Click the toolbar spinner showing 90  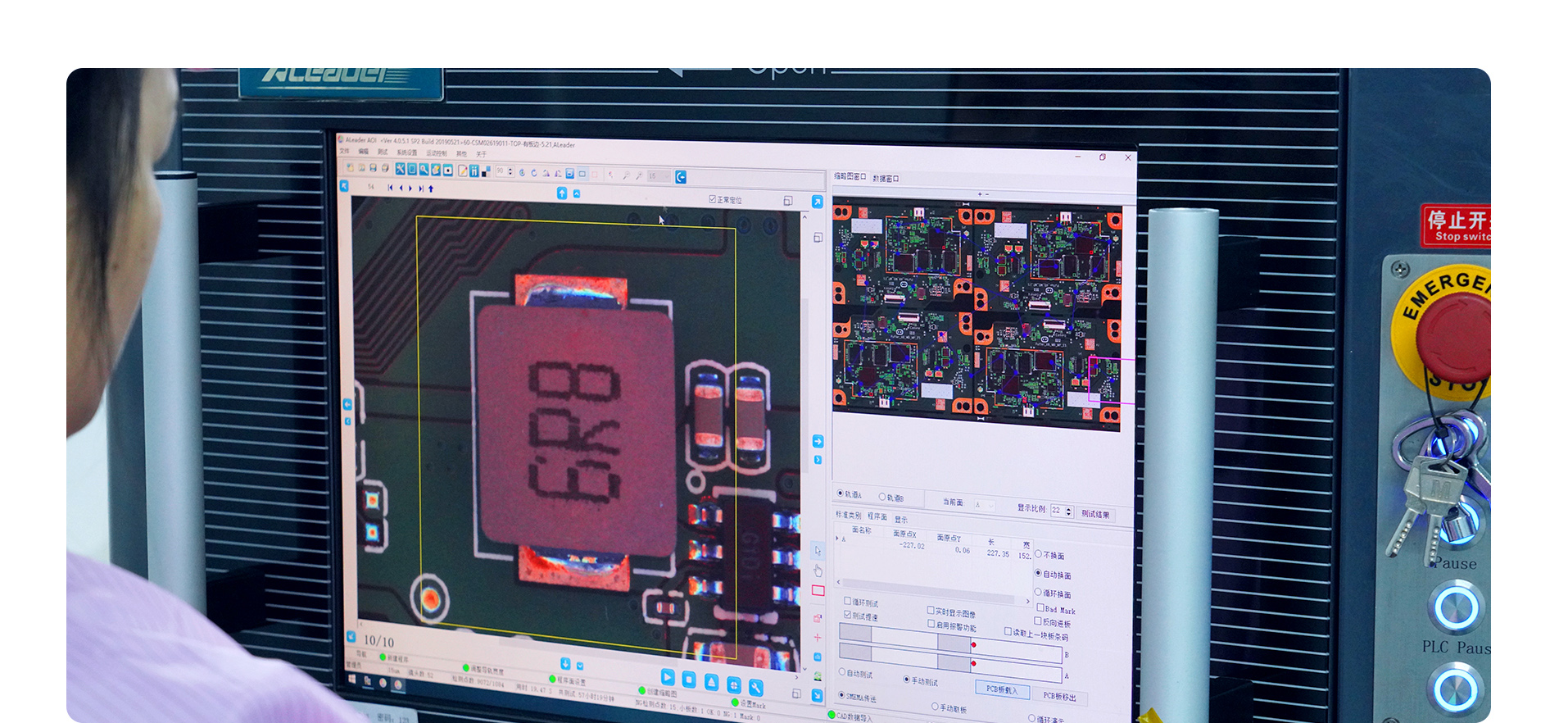[505, 171]
